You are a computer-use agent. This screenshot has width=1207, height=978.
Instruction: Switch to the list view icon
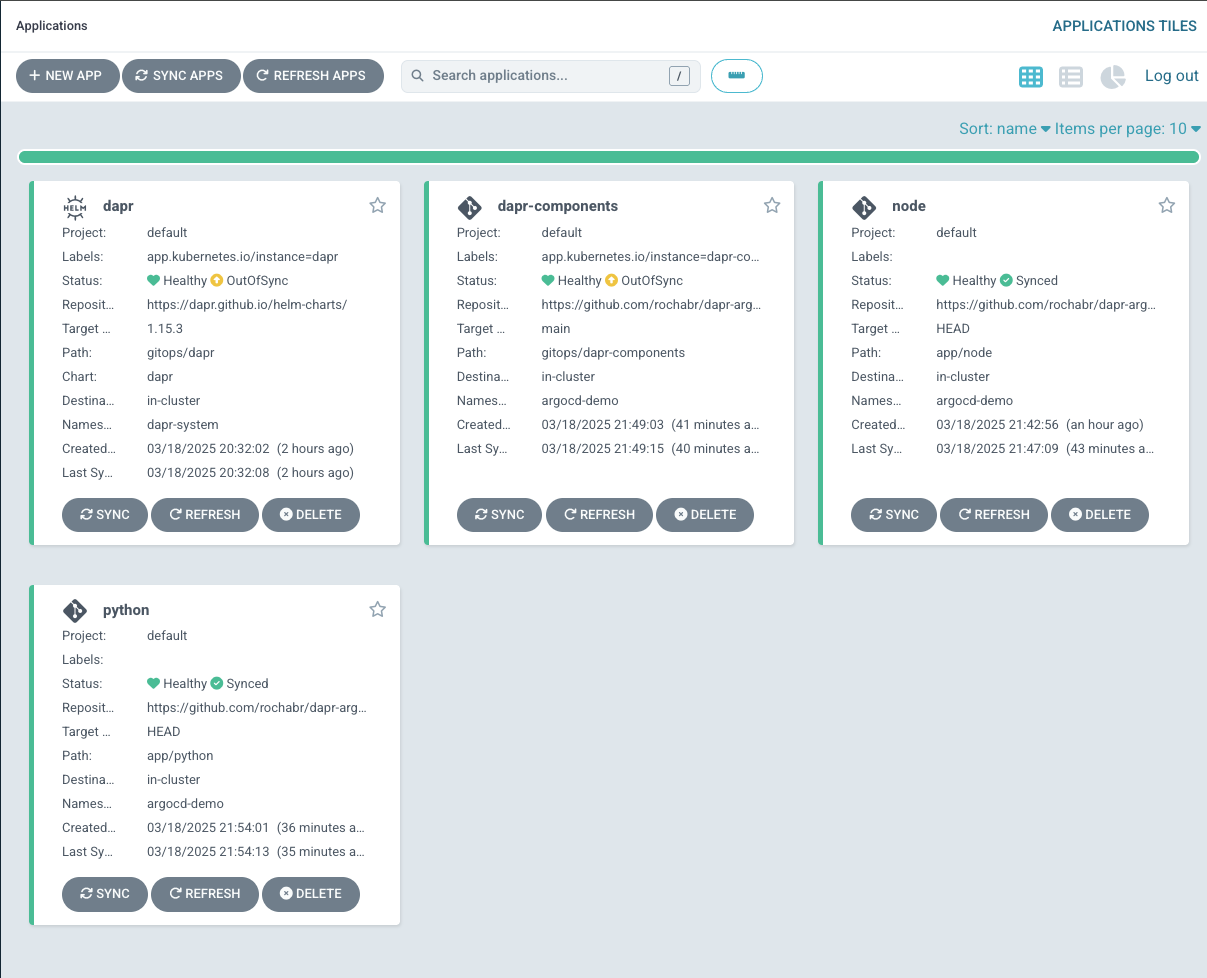[x=1071, y=77]
